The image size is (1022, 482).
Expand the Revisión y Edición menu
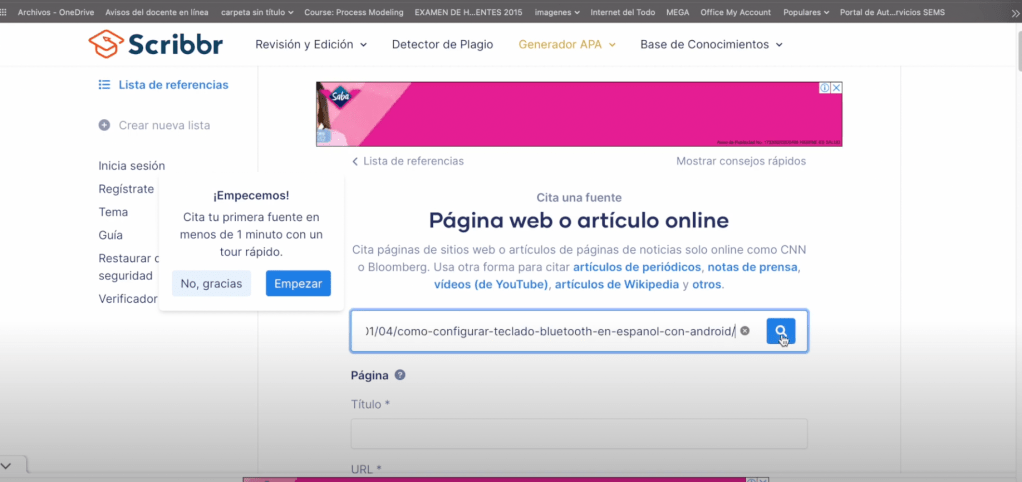(x=311, y=45)
